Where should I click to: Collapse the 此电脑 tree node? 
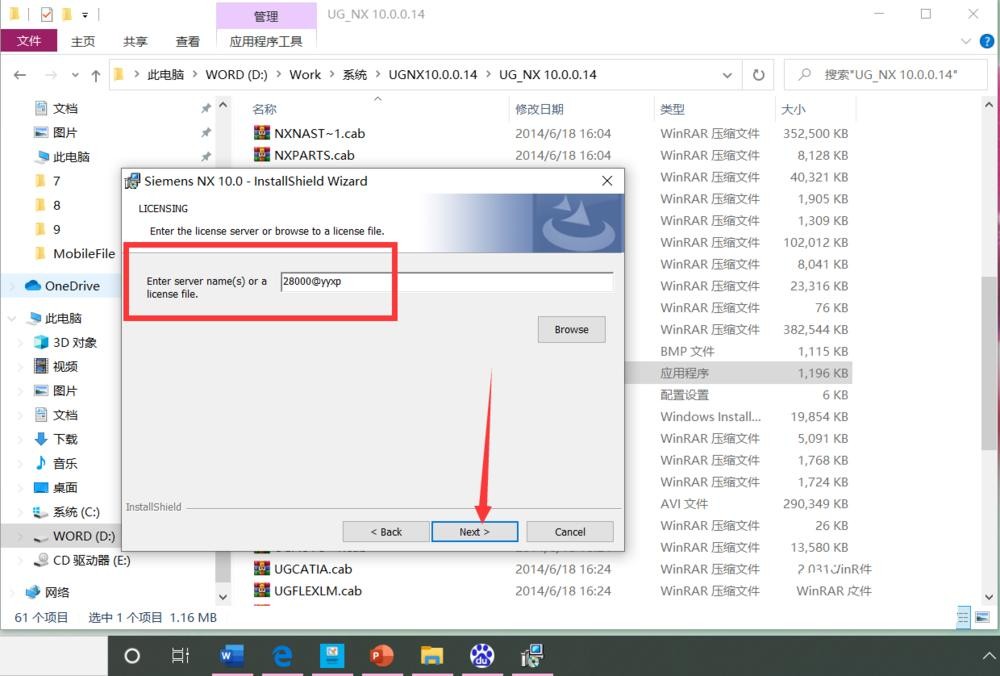[13, 319]
